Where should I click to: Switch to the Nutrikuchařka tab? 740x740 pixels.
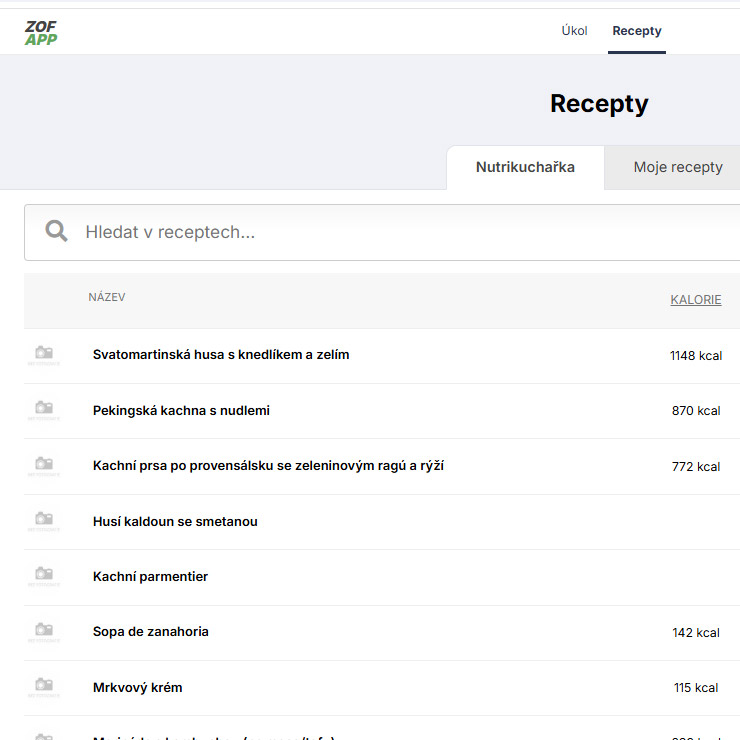point(525,167)
